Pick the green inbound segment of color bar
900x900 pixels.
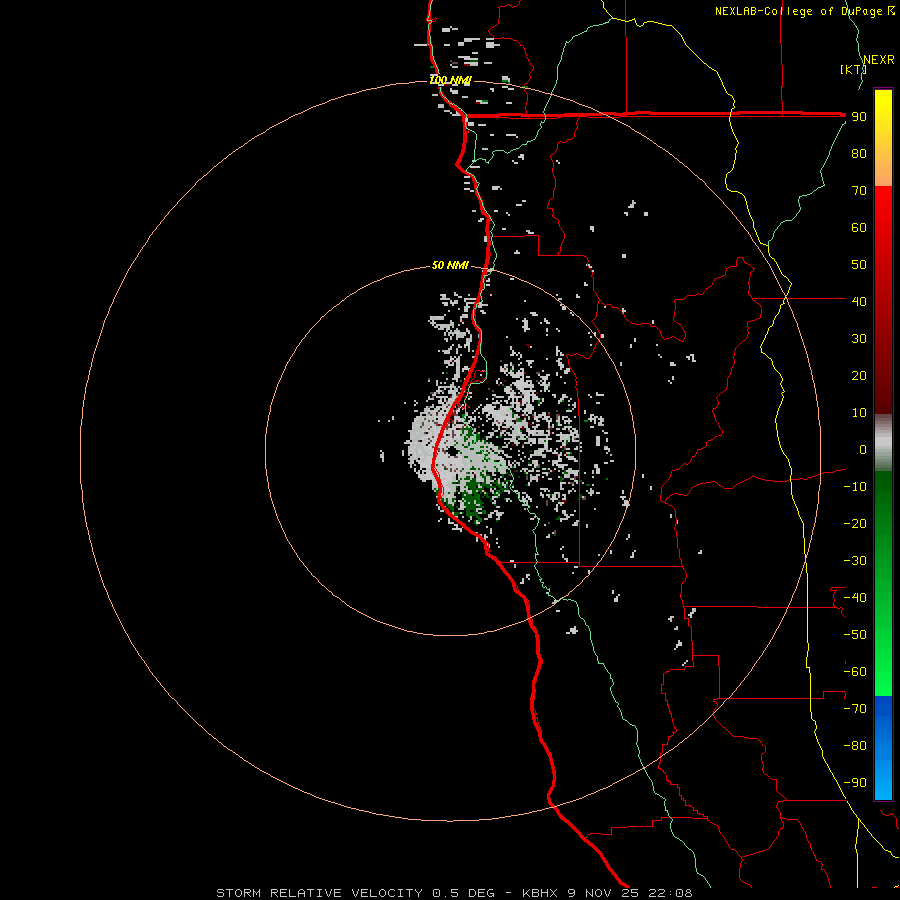click(883, 584)
